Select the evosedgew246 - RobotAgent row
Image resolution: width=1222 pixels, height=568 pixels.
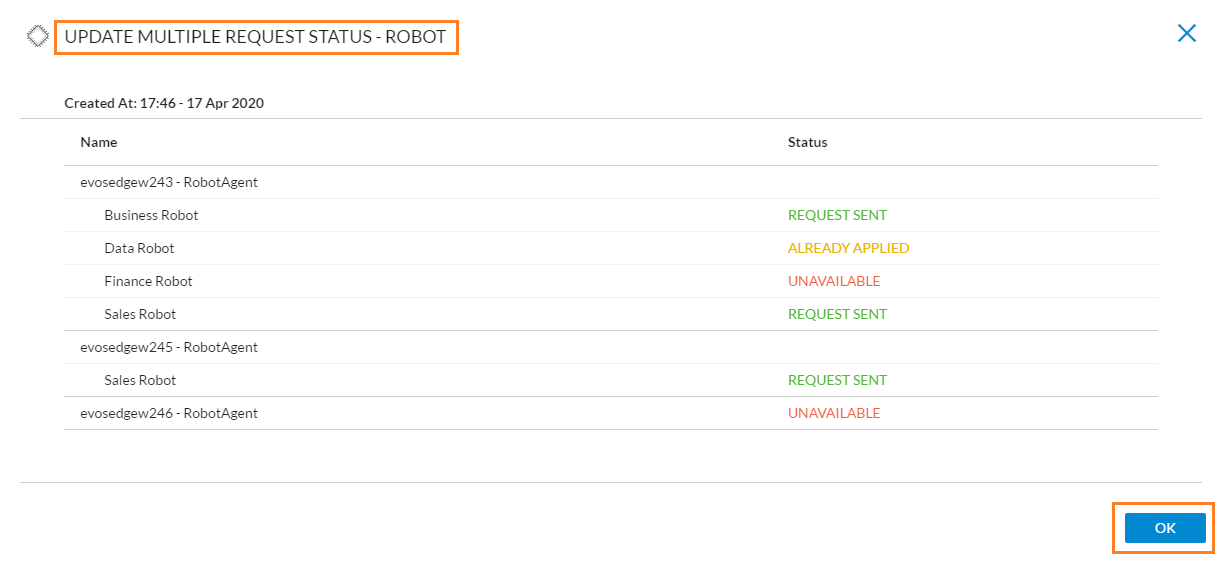(x=611, y=413)
